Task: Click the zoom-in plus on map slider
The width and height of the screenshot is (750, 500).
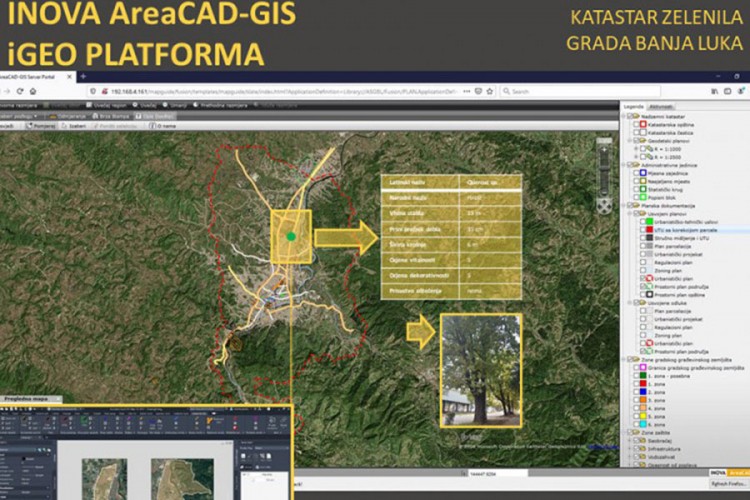Action: tap(604, 149)
